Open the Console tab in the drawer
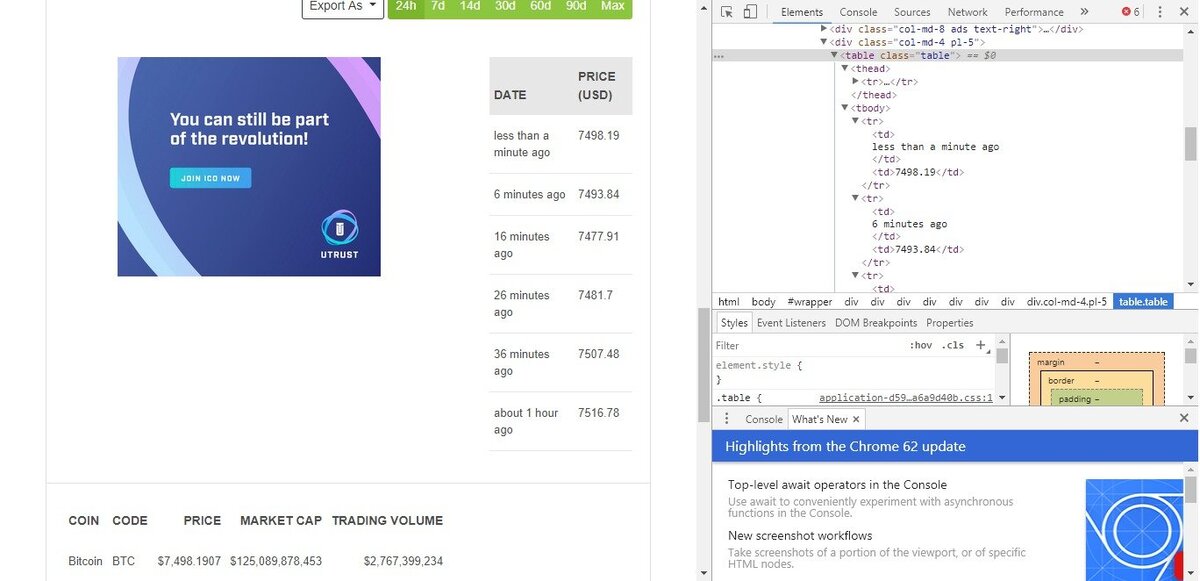This screenshot has height=581, width=1200. (x=764, y=419)
